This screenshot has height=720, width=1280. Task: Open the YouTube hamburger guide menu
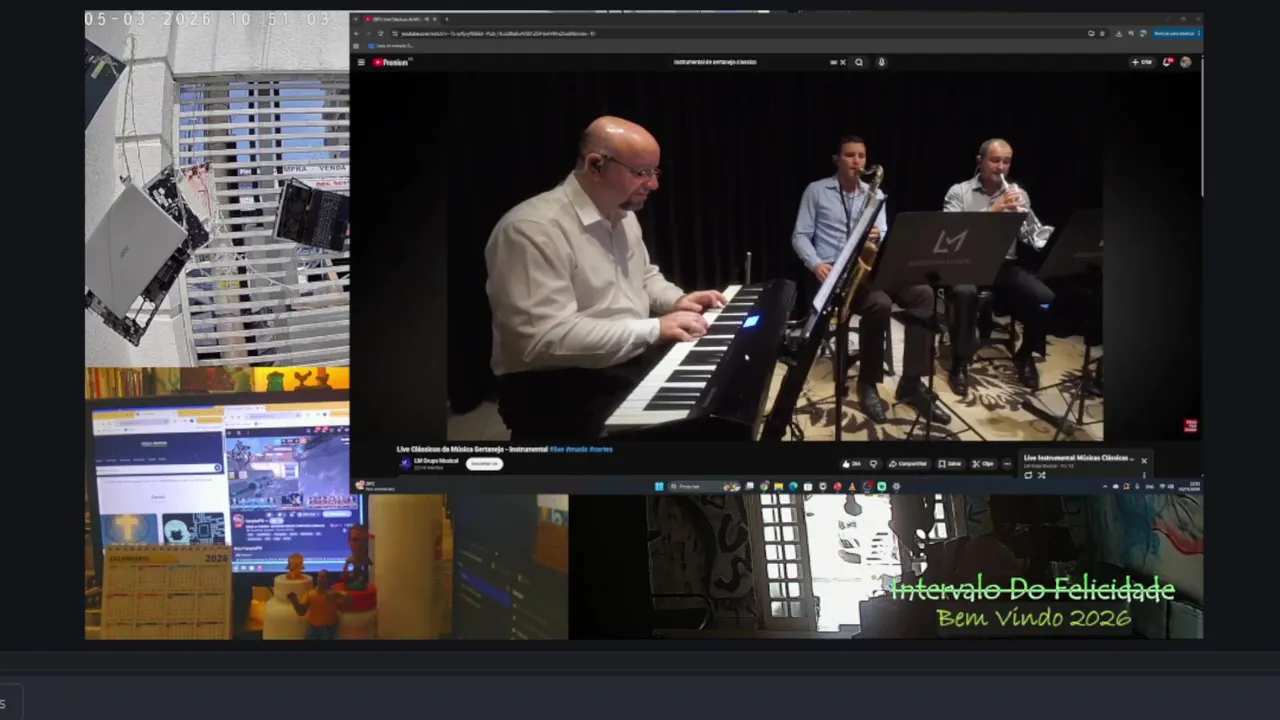click(361, 62)
